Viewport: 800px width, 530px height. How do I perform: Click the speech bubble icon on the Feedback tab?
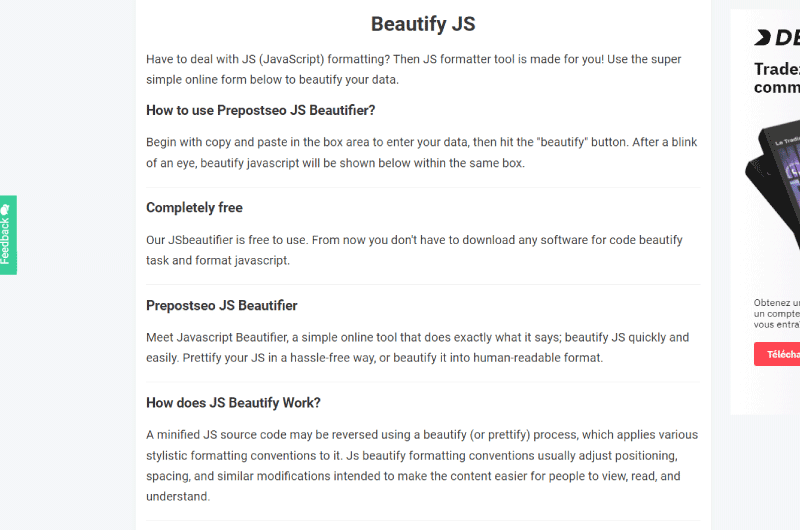coord(5,210)
